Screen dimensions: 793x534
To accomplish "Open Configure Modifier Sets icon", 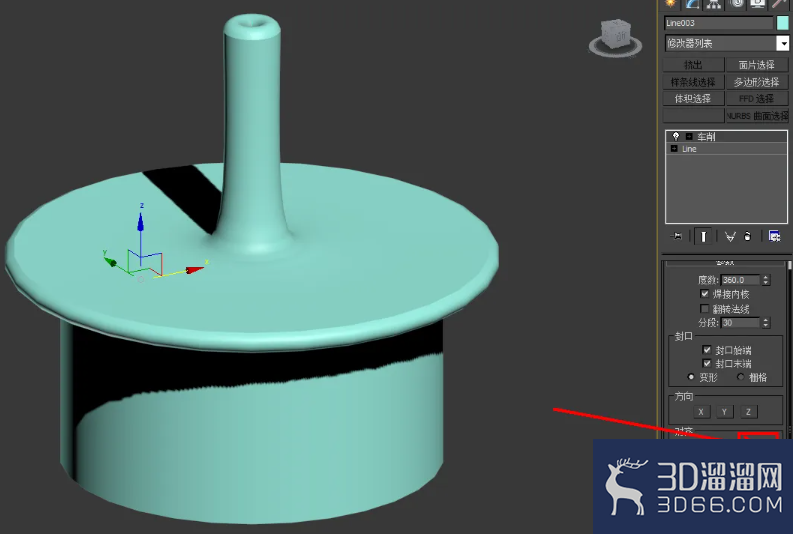I will 774,236.
